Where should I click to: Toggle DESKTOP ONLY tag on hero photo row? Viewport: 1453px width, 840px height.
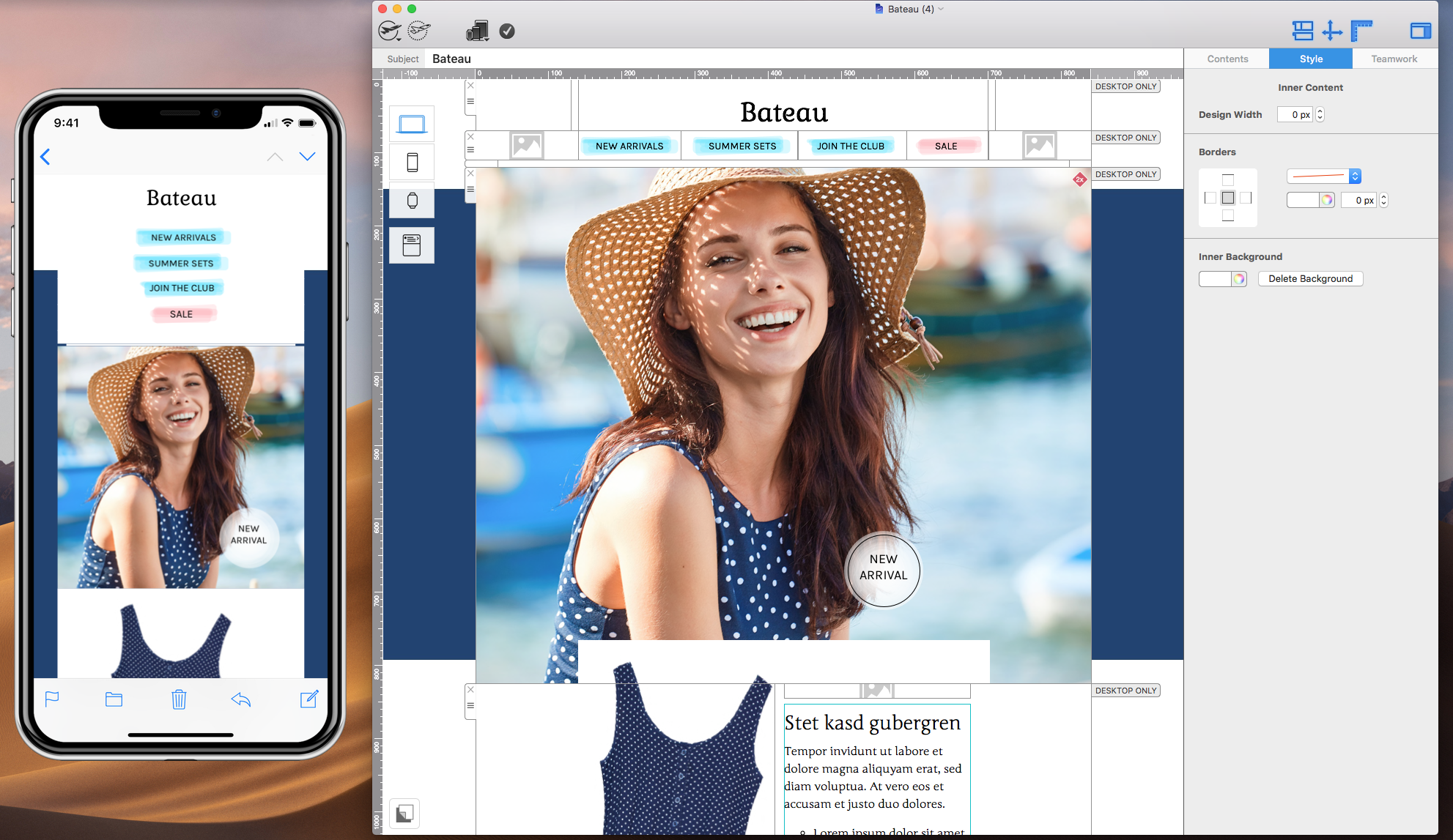[1126, 174]
